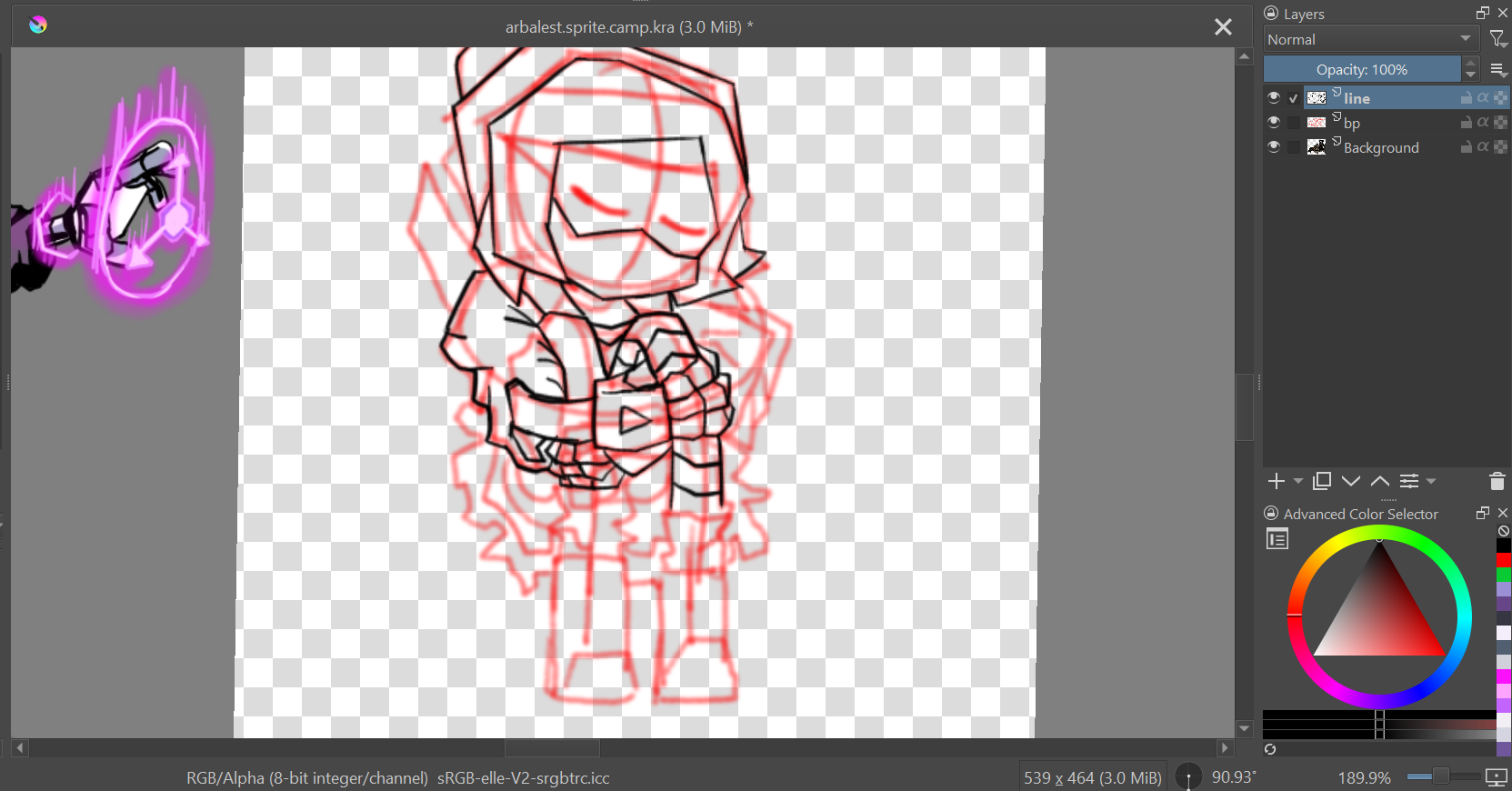Image resolution: width=1512 pixels, height=791 pixels.
Task: Delete the selected layer with the trash icon
Action: [x=1497, y=481]
